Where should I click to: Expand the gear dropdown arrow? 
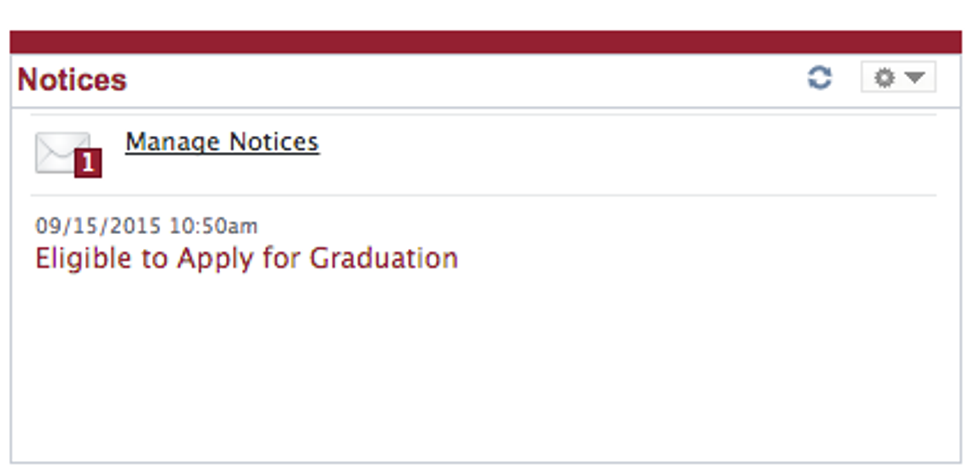915,78
